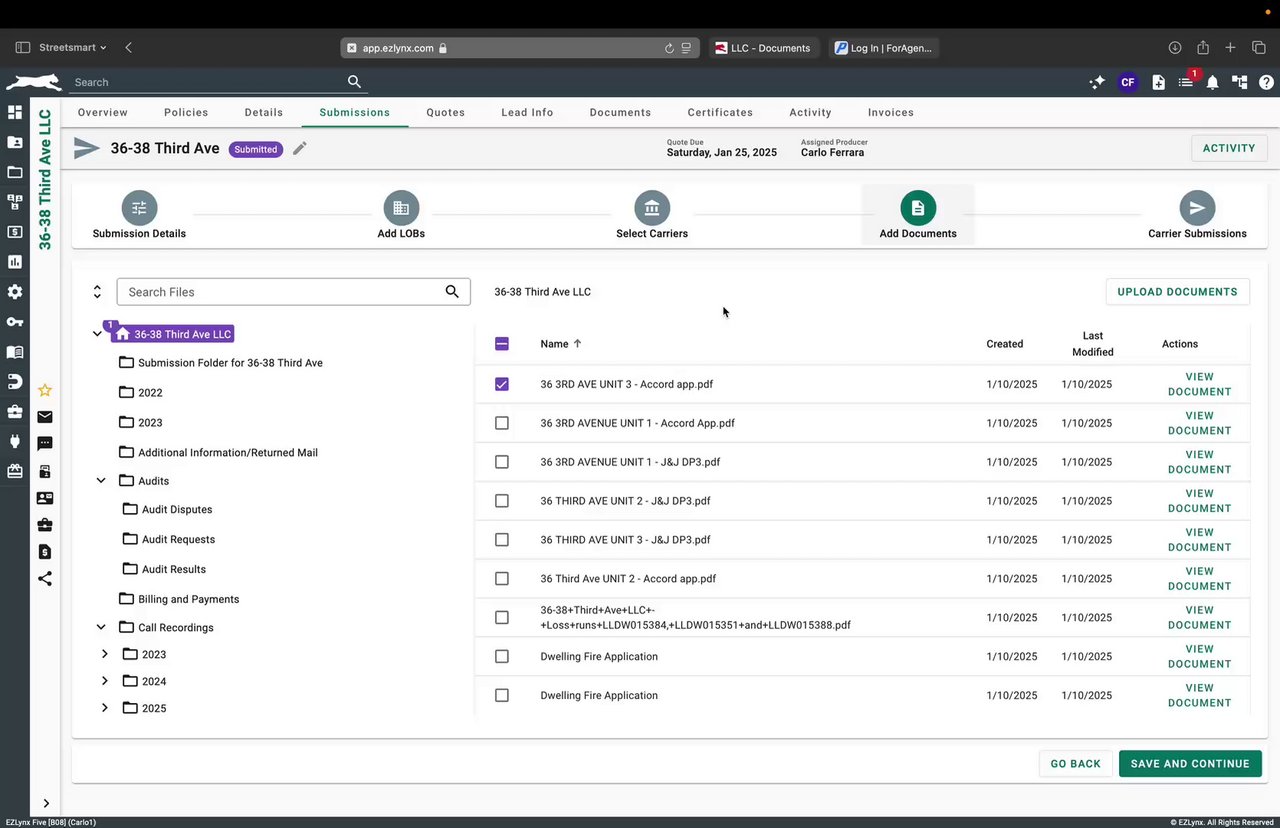The width and height of the screenshot is (1280, 828).
Task: Open the CF user avatar menu
Action: pos(1128,82)
